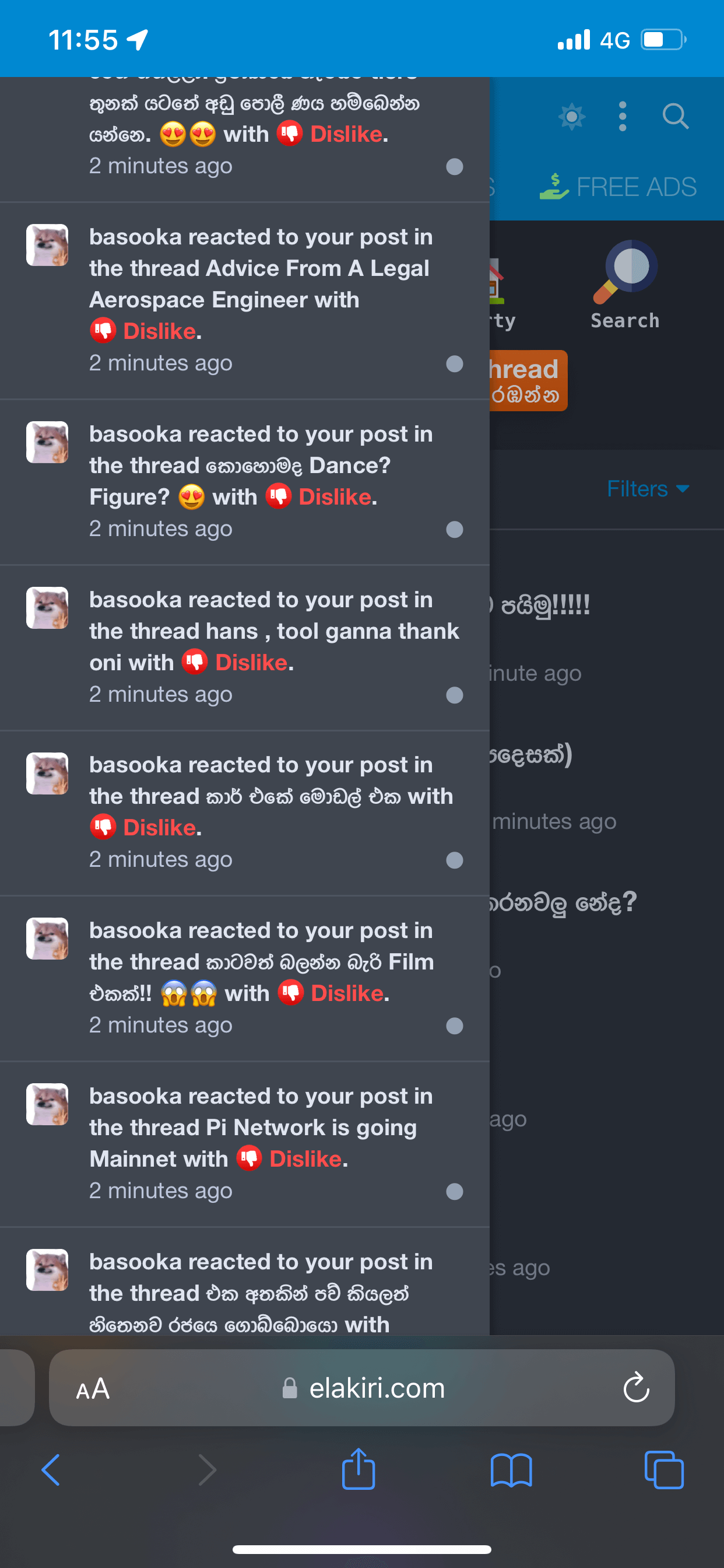Image resolution: width=724 pixels, height=1568 pixels.
Task: Mark the Advice From A Legal alert read
Action: point(455,363)
